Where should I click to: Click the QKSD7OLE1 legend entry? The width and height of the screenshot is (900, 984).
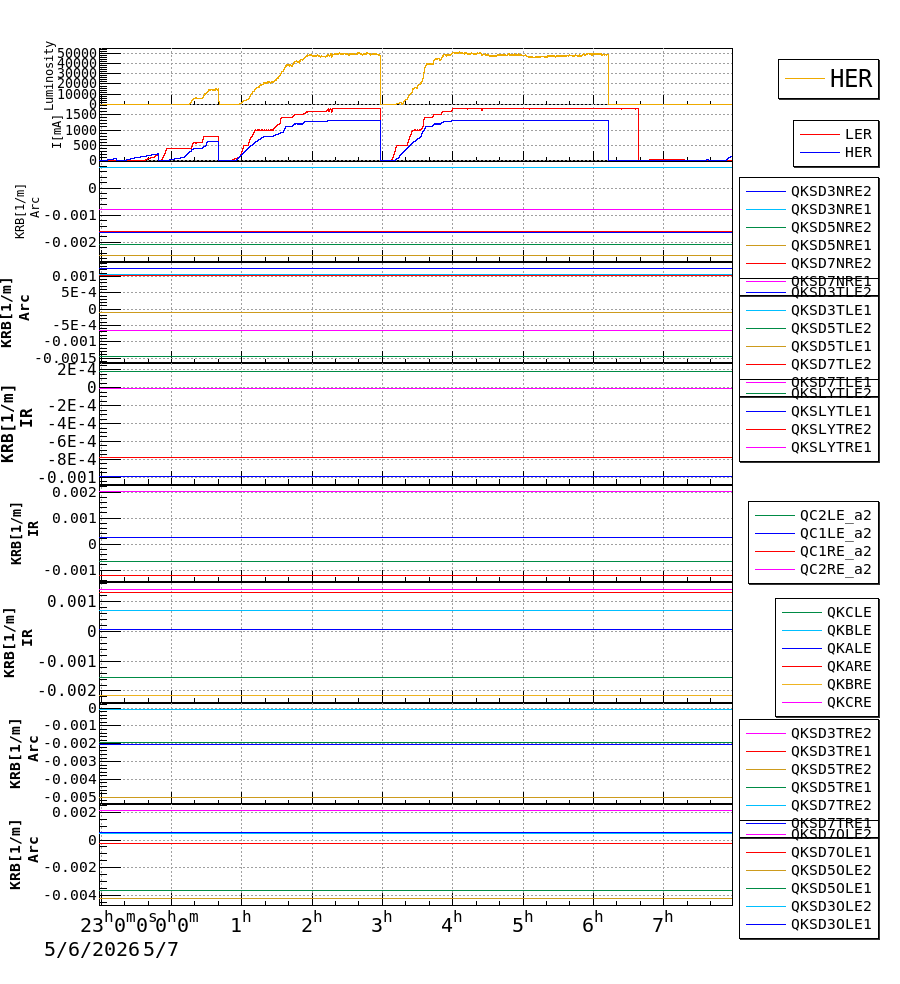tap(808, 853)
